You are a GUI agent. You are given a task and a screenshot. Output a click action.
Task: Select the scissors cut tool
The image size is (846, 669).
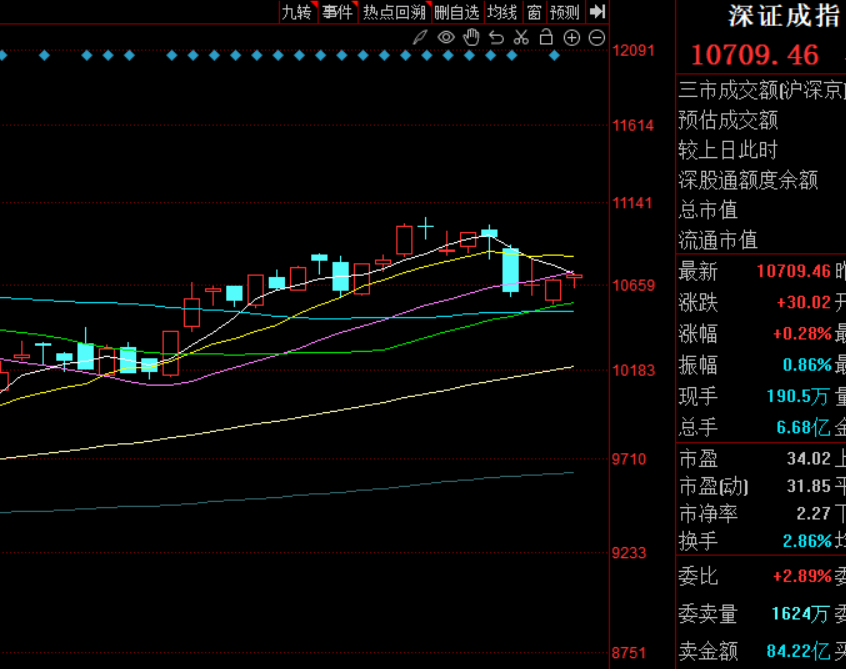point(521,38)
